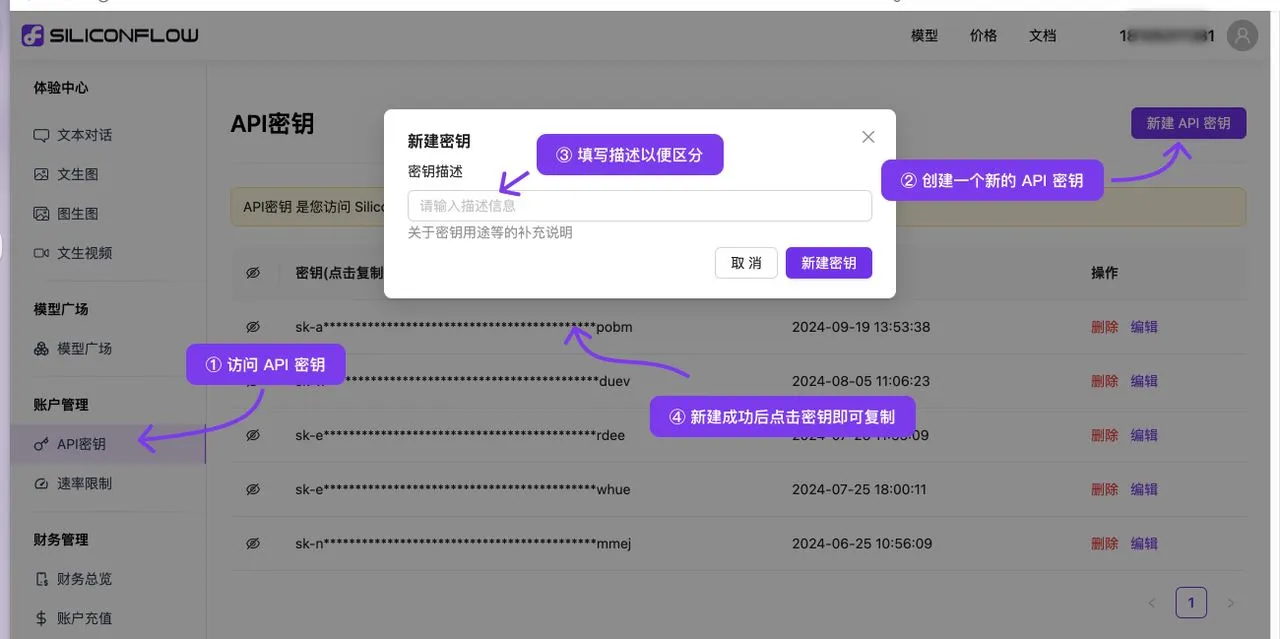Delete the key created on 2024-06-25
This screenshot has height=639, width=1280.
coord(1103,543)
